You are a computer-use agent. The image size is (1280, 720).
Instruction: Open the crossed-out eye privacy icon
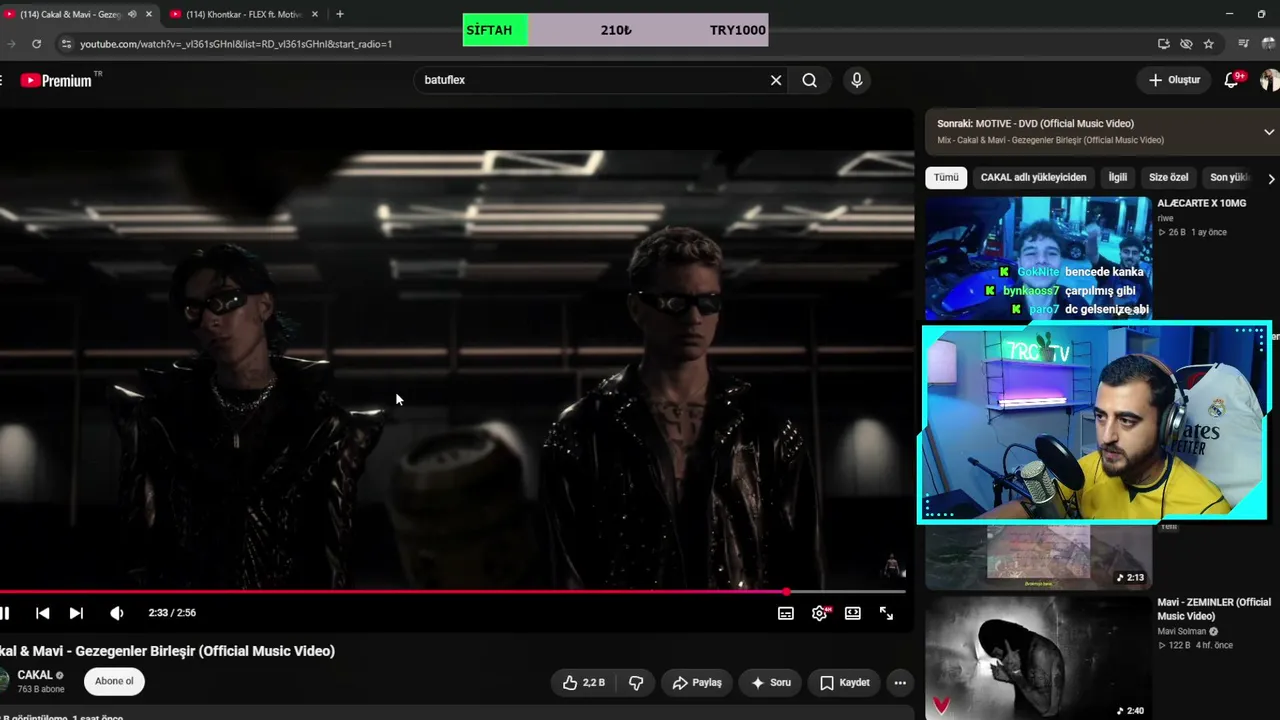[x=1186, y=44]
